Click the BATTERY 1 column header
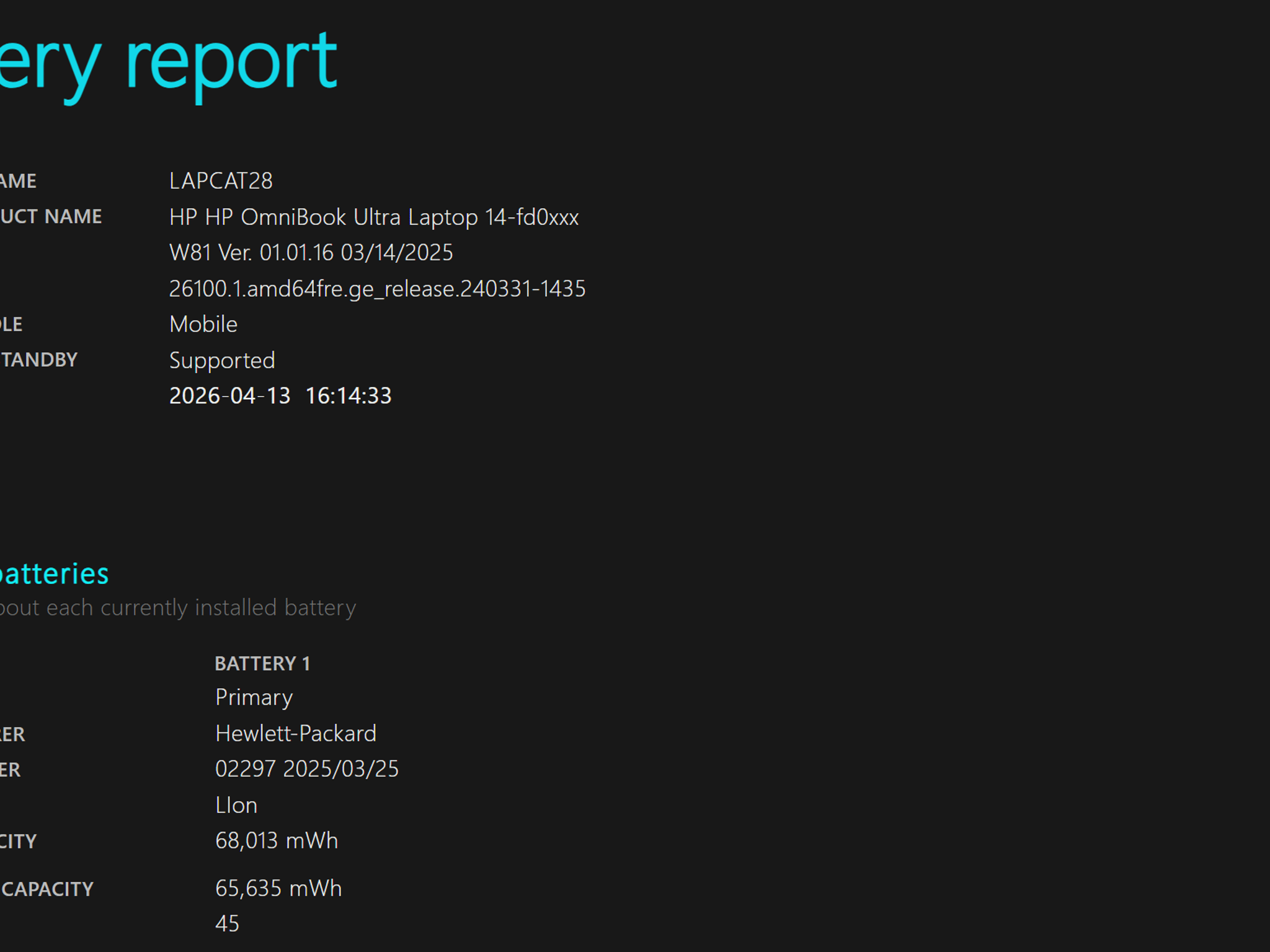This screenshot has width=1270, height=952. 262,664
